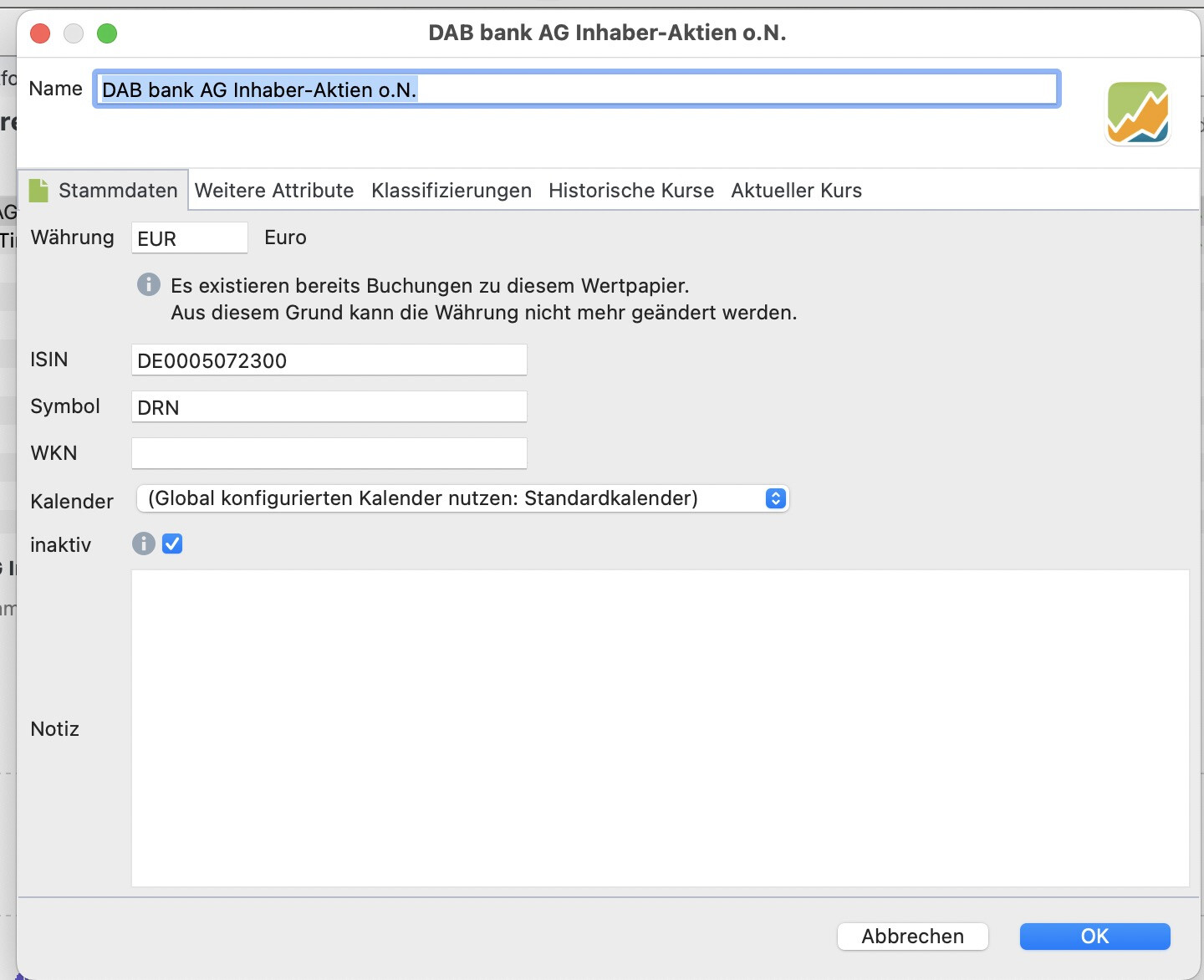The width and height of the screenshot is (1204, 980).
Task: Click the info icon beside the currency notice
Action: [149, 284]
